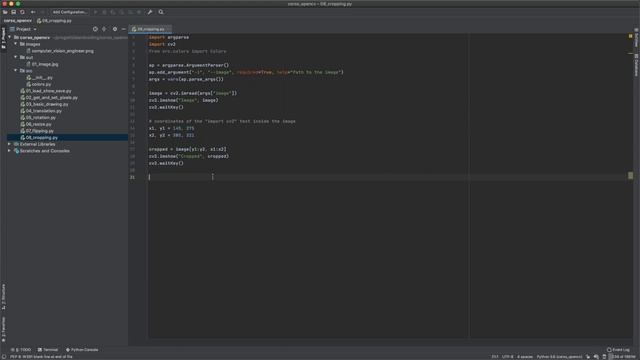Screen dimensions: 640x360
Task: Select 02_get_and_set_pixels.py file
Action: (x=49, y=98)
